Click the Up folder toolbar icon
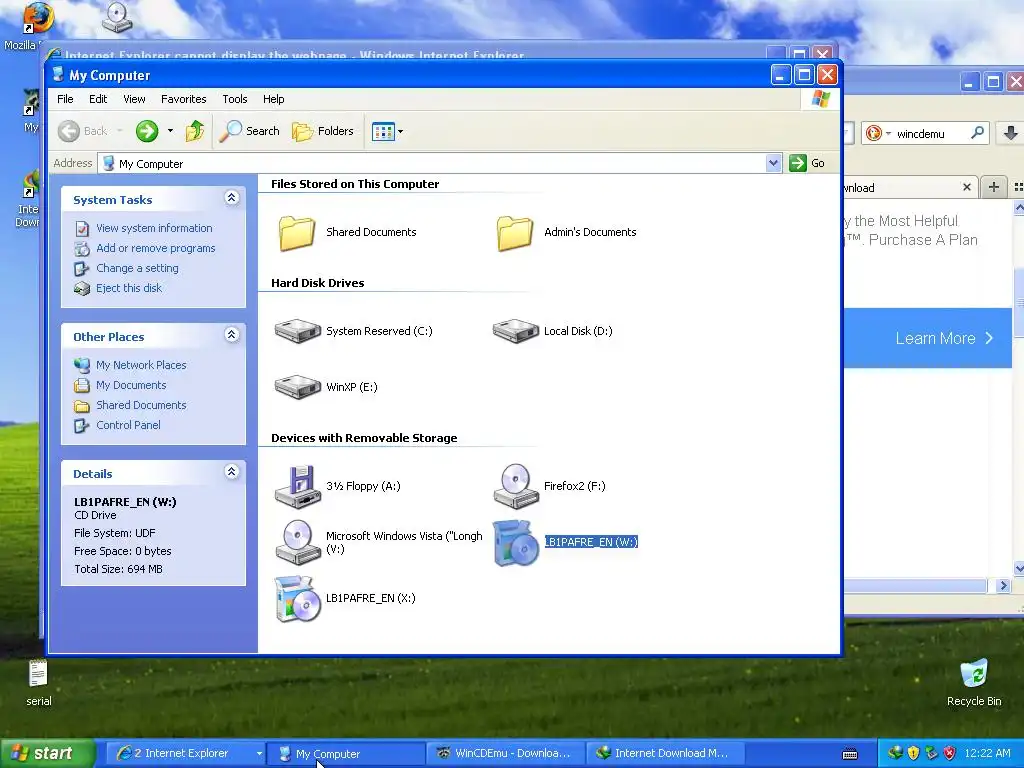This screenshot has height=768, width=1024. 195,131
